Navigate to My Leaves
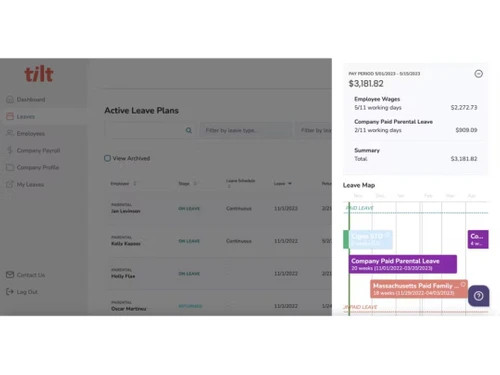The height and width of the screenshot is (375, 500). pyautogui.click(x=30, y=184)
